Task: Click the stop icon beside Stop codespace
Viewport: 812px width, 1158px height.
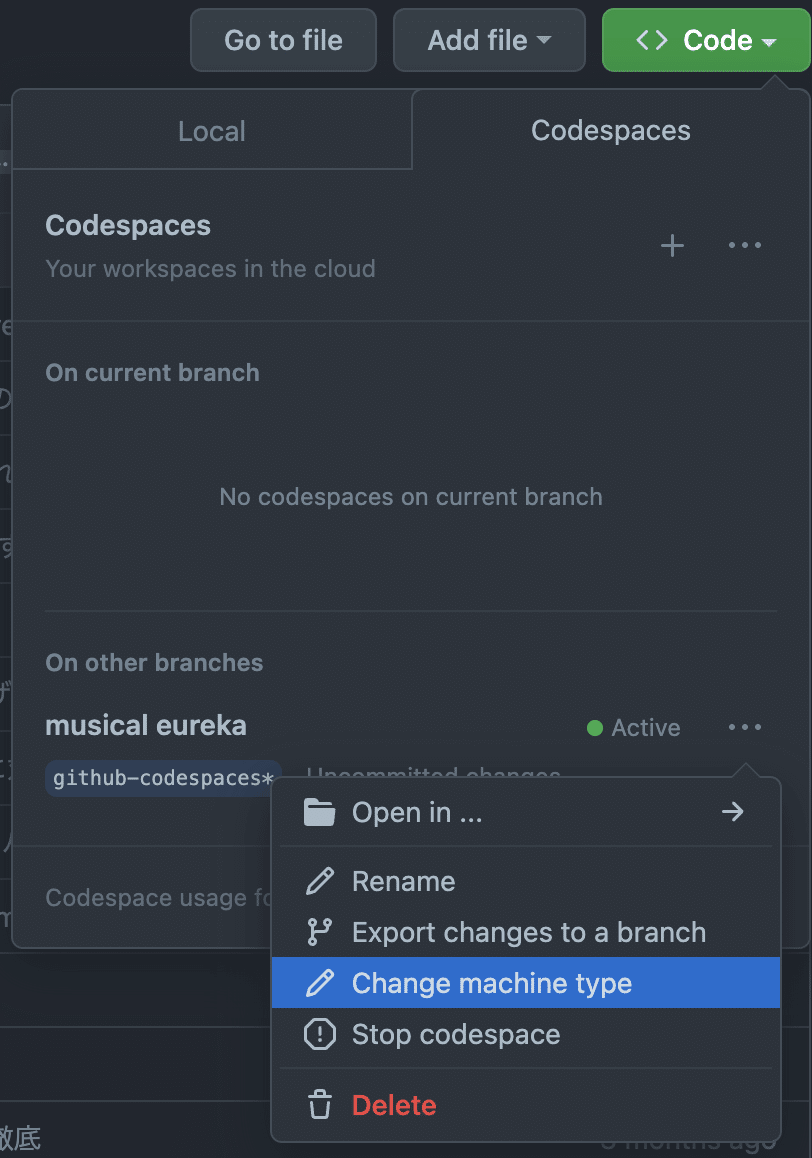Action: pos(319,1034)
